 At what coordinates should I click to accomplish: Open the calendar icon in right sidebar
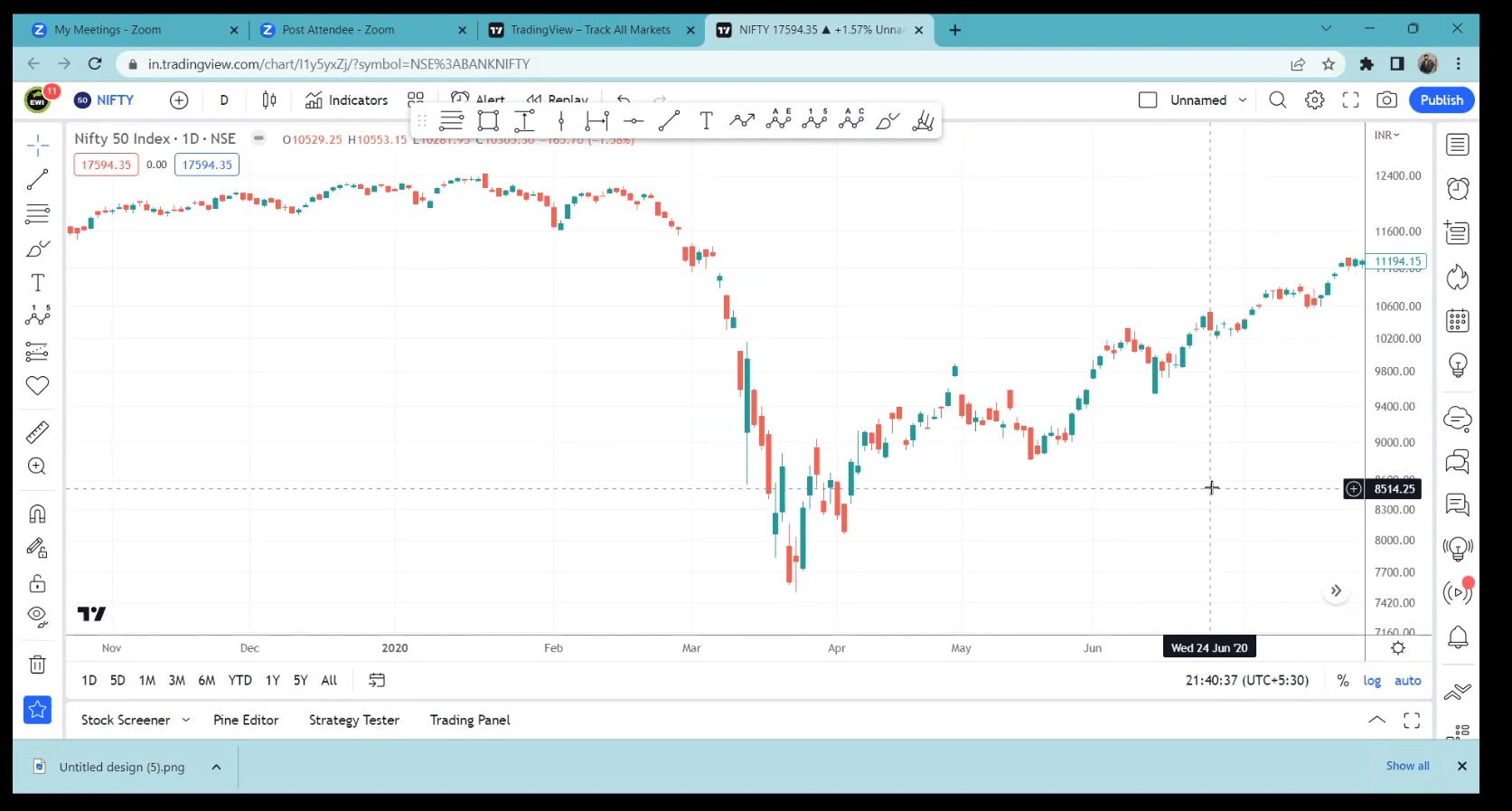[x=1457, y=321]
